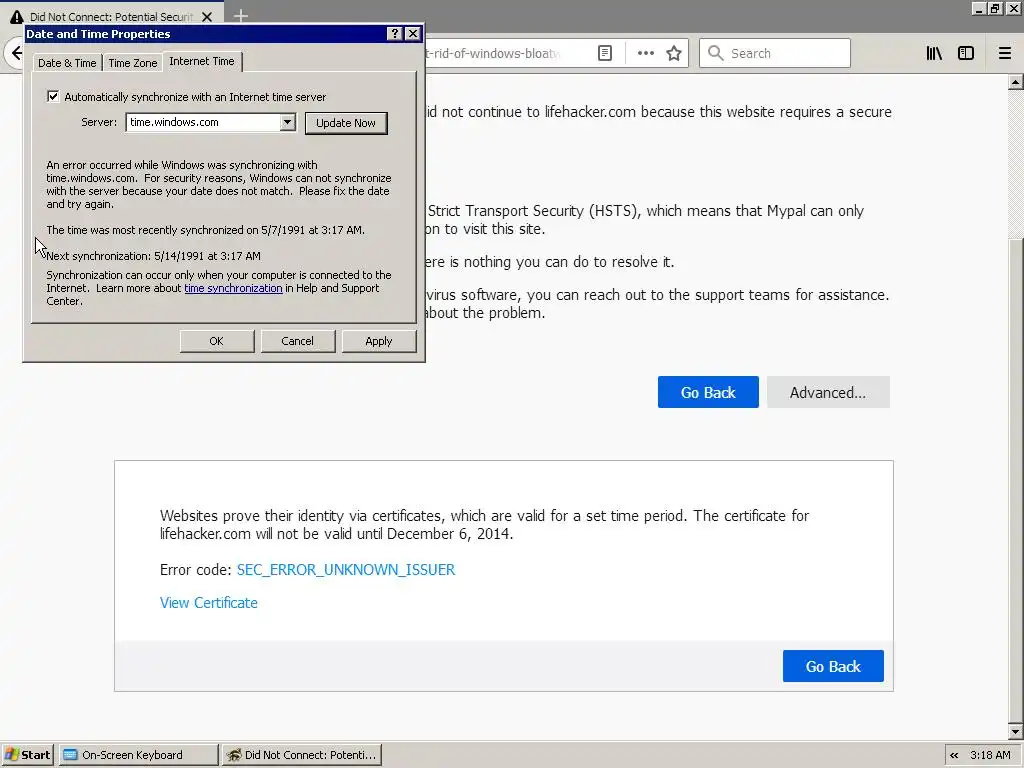Click the browser back arrow button
1024x768 pixels.
[16, 53]
